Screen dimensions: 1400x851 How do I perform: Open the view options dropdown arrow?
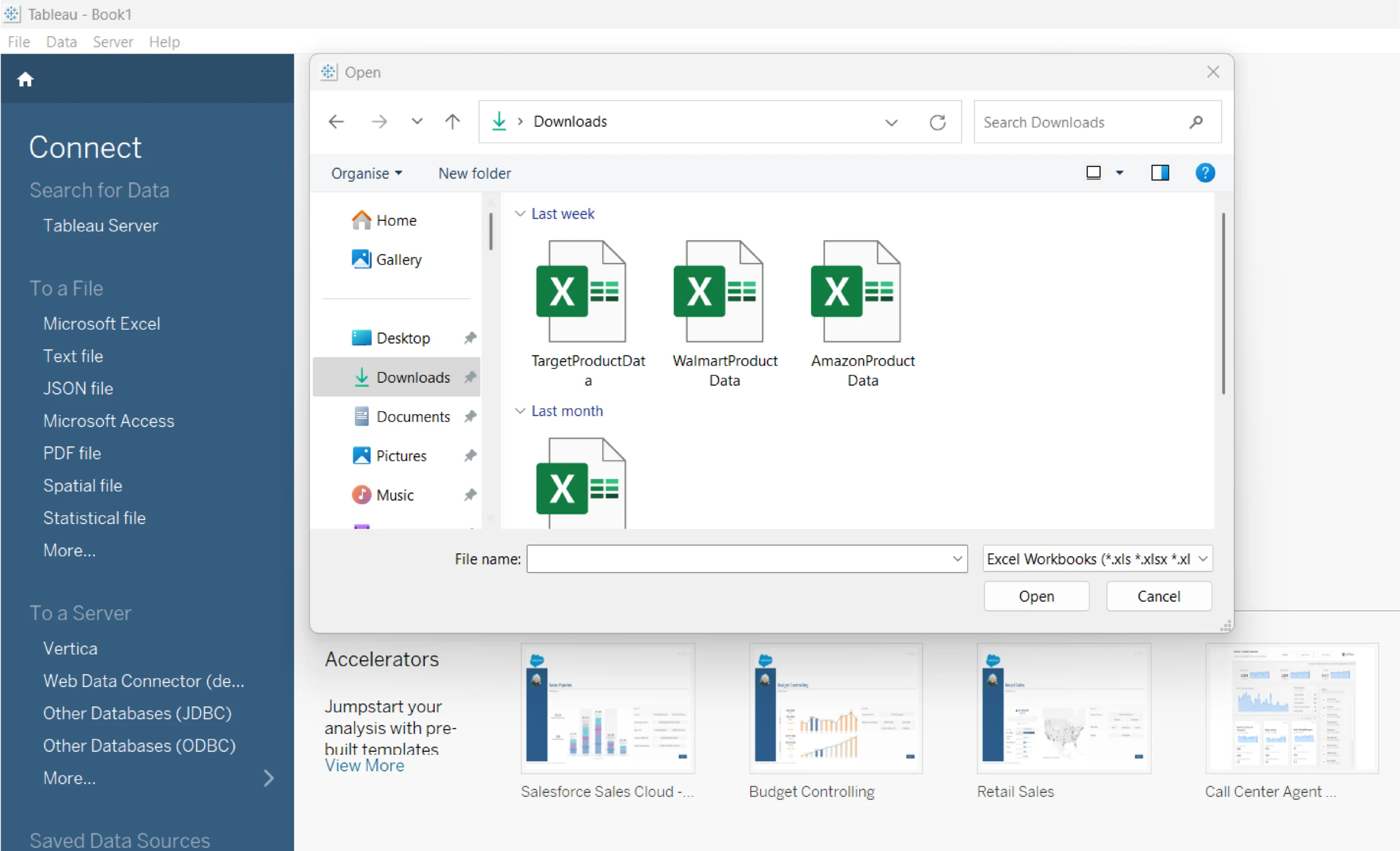[1120, 173]
